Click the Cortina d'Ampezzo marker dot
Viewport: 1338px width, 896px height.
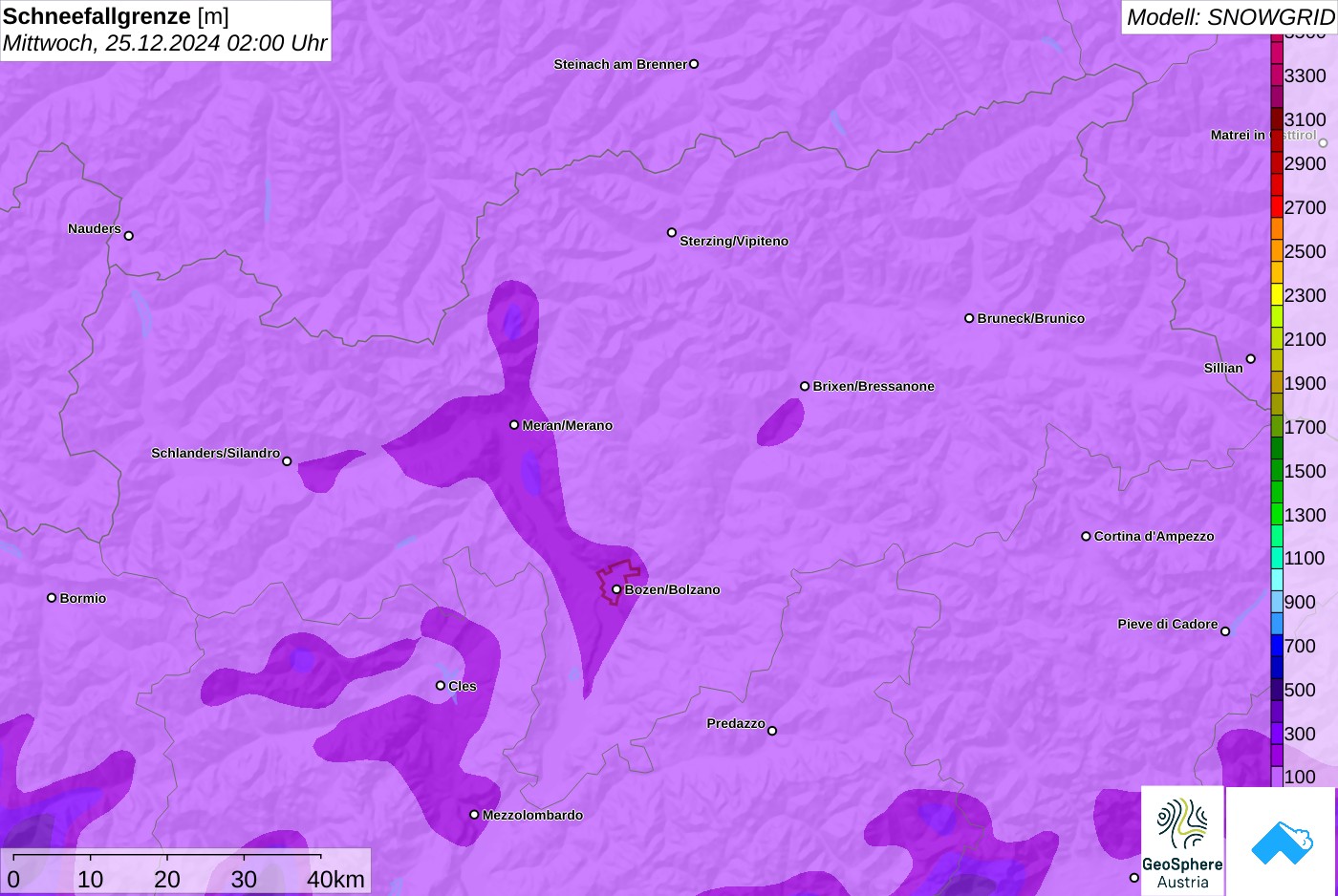[x=1086, y=536]
